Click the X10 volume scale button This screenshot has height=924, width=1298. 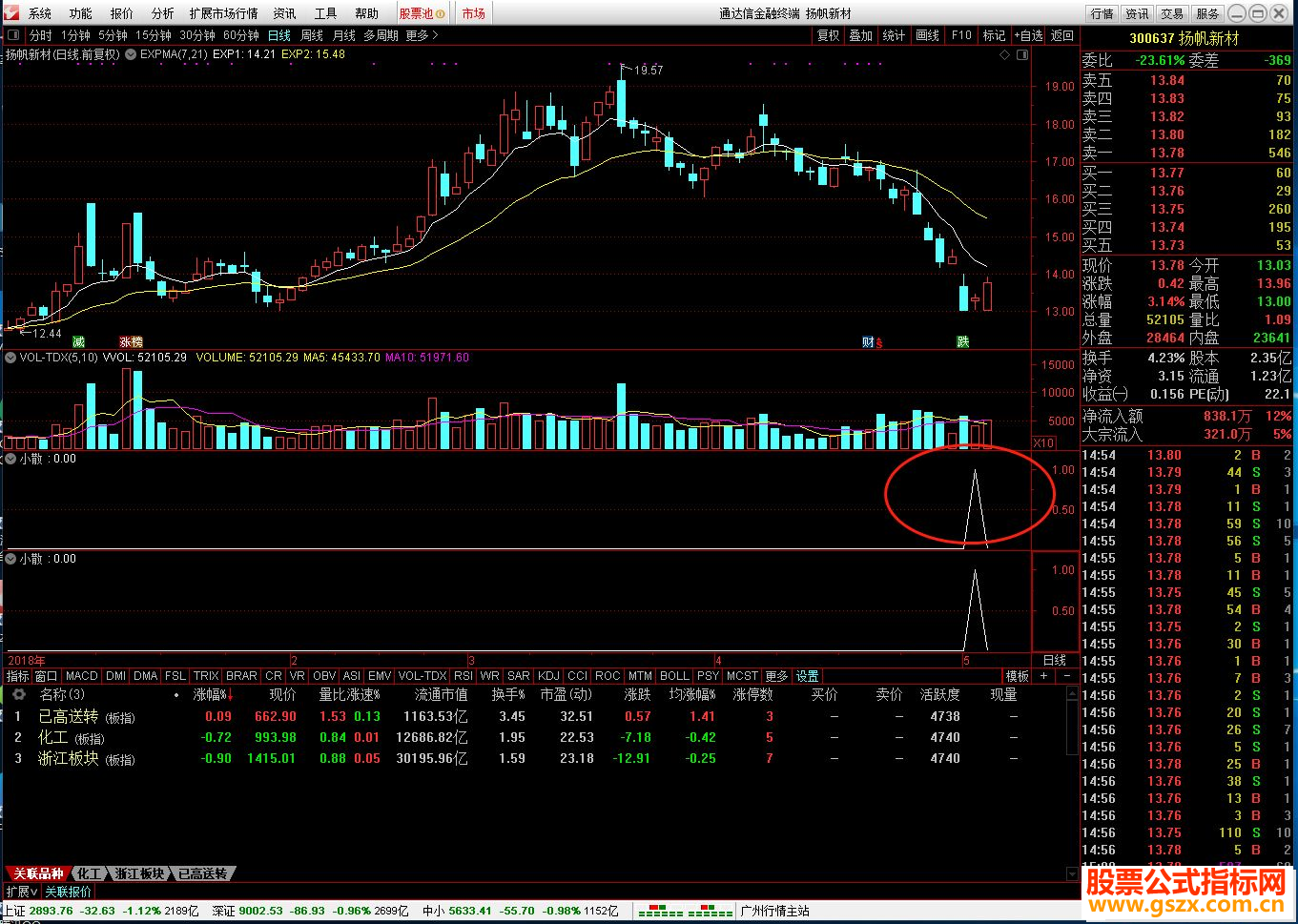[1044, 442]
